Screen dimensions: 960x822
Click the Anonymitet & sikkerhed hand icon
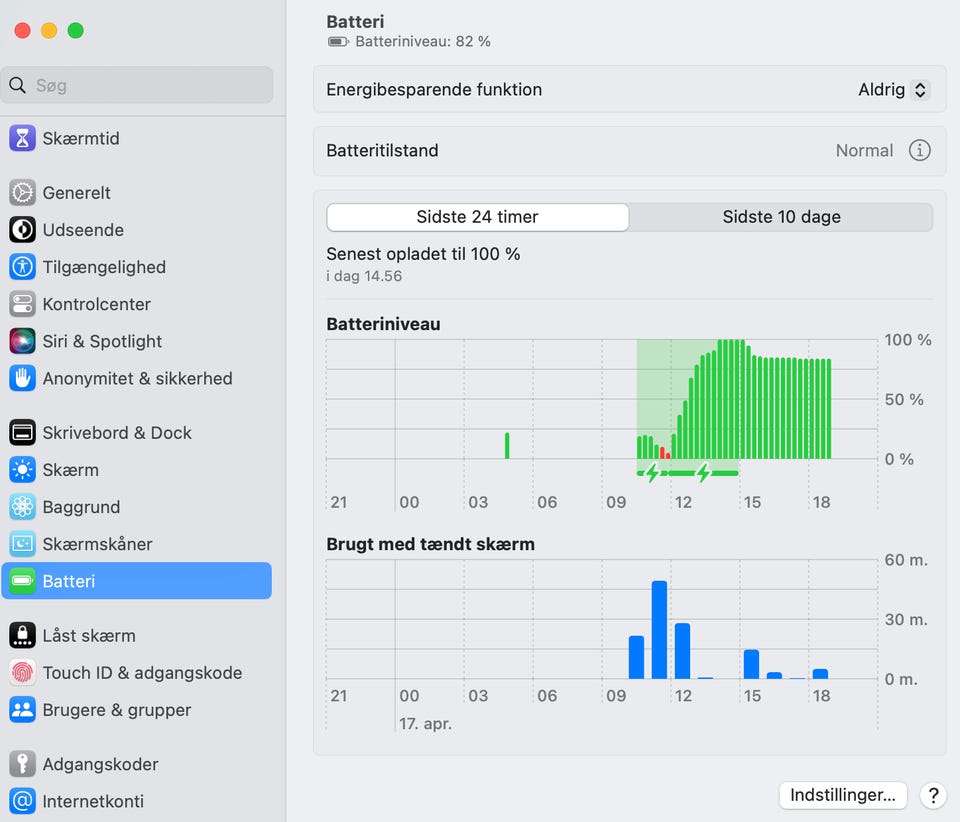pyautogui.click(x=23, y=378)
